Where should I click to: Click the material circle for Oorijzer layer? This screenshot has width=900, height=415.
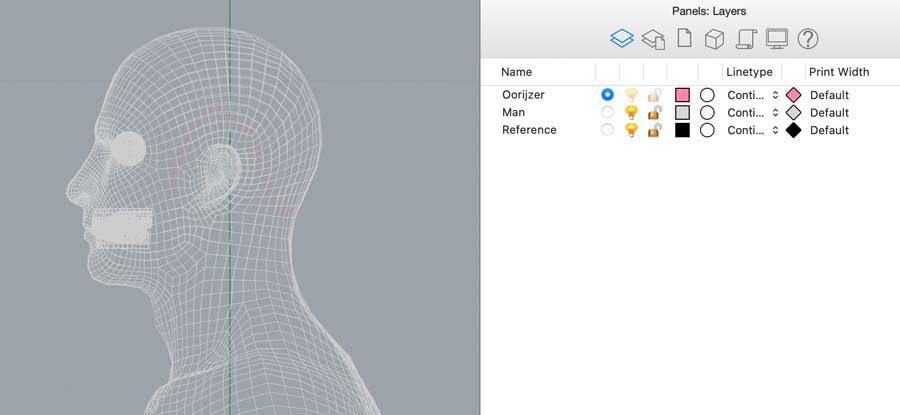tap(707, 95)
